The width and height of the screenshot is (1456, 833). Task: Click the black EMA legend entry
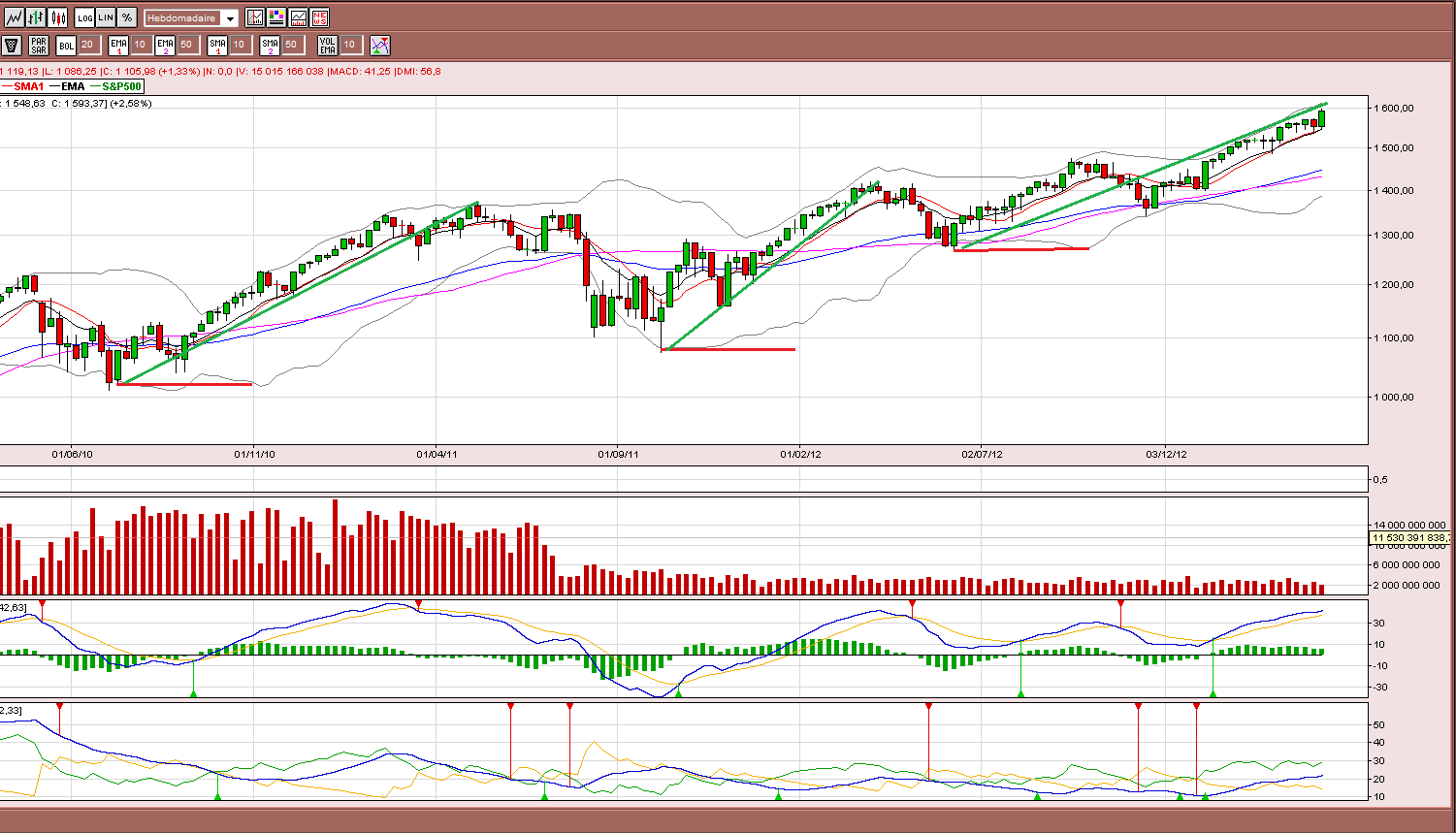tap(68, 87)
